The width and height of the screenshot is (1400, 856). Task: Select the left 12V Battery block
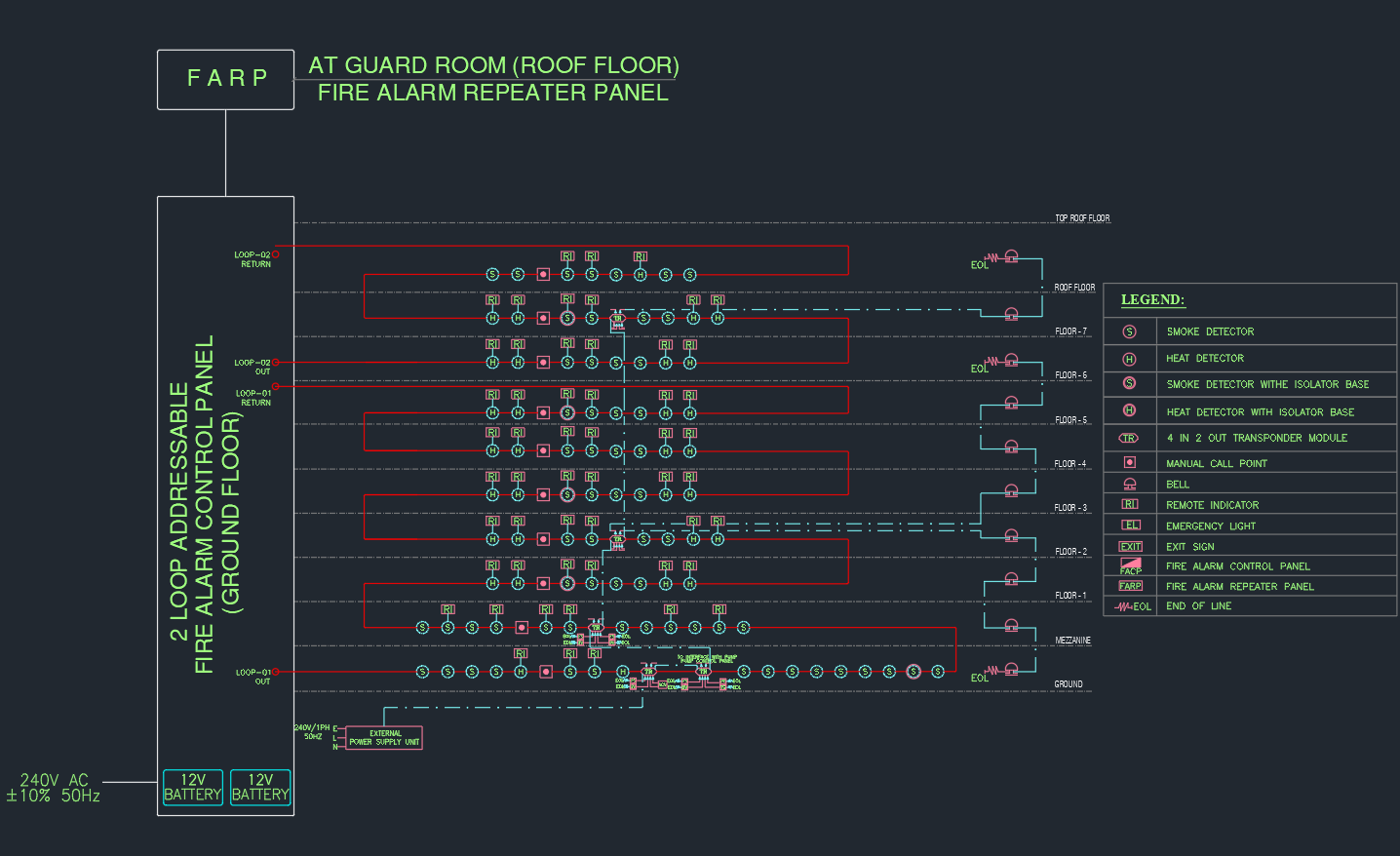192,787
